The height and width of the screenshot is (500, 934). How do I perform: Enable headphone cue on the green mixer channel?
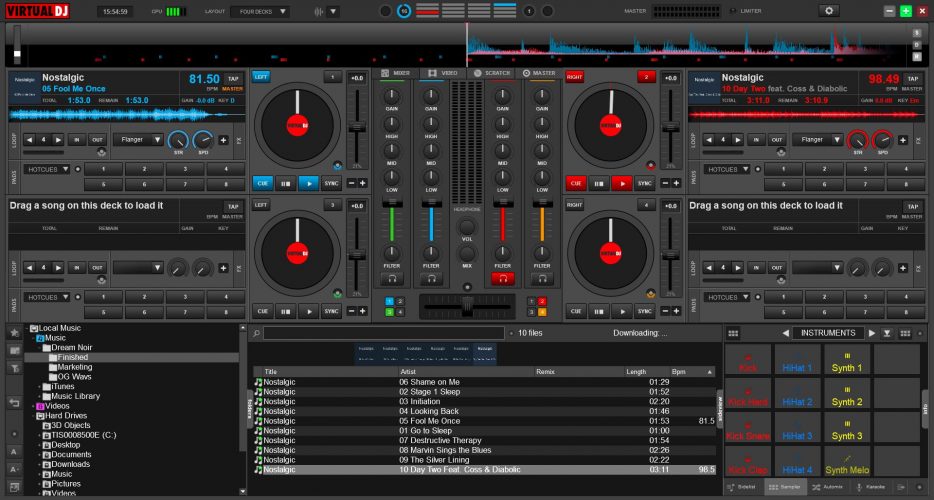pyautogui.click(x=392, y=278)
